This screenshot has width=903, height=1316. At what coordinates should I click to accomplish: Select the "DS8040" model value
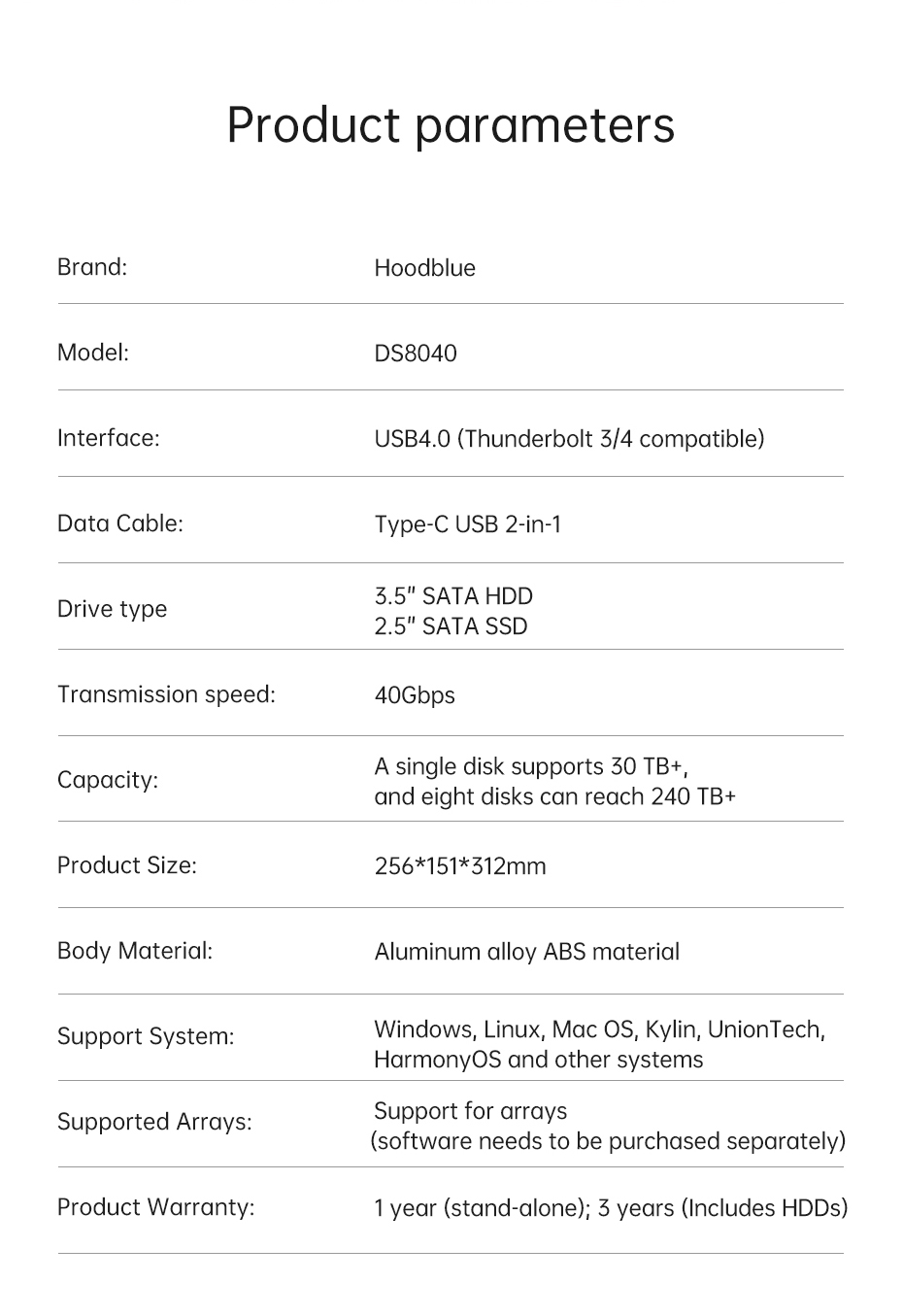tap(415, 354)
